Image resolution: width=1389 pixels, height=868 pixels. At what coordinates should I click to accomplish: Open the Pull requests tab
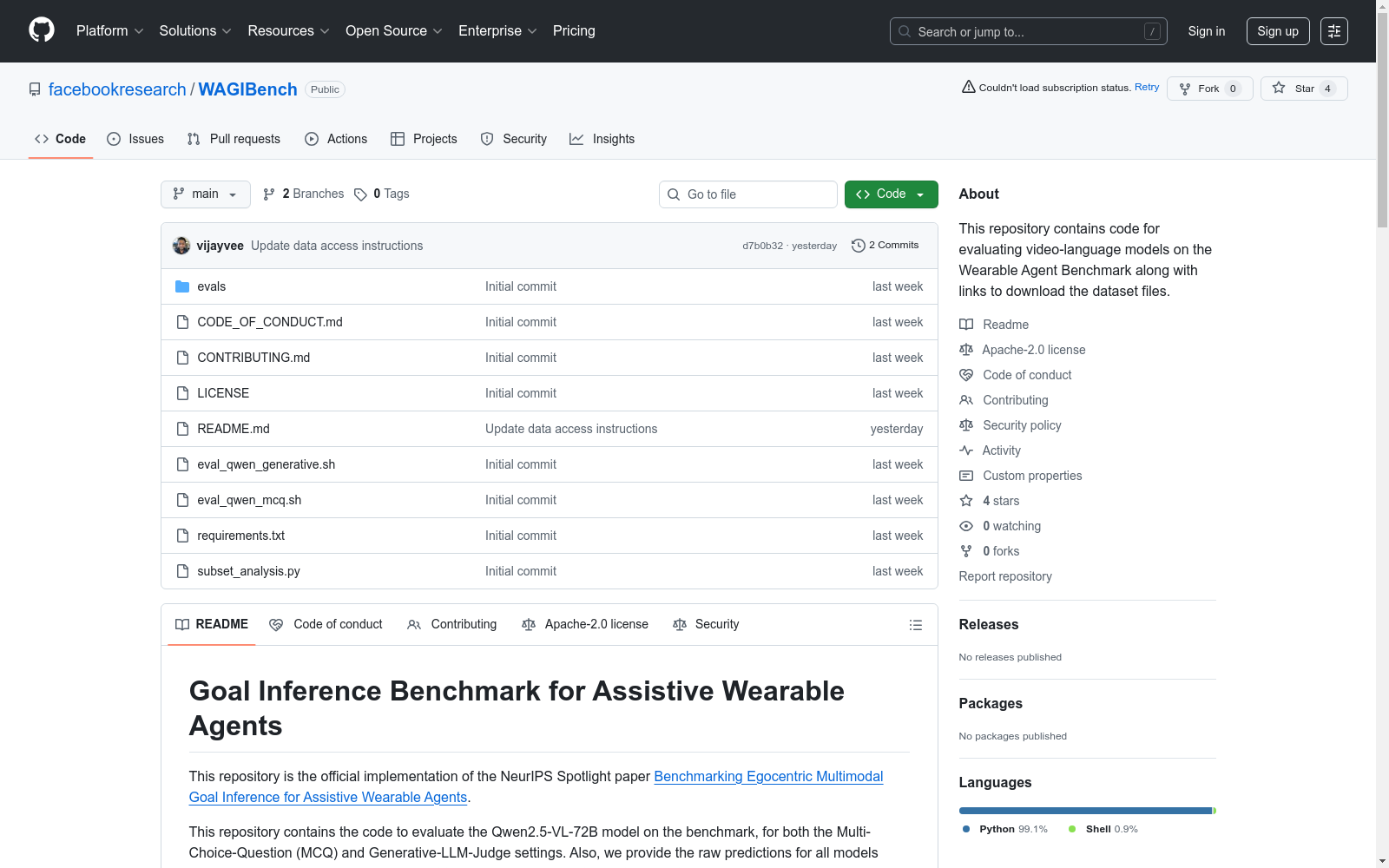click(234, 139)
